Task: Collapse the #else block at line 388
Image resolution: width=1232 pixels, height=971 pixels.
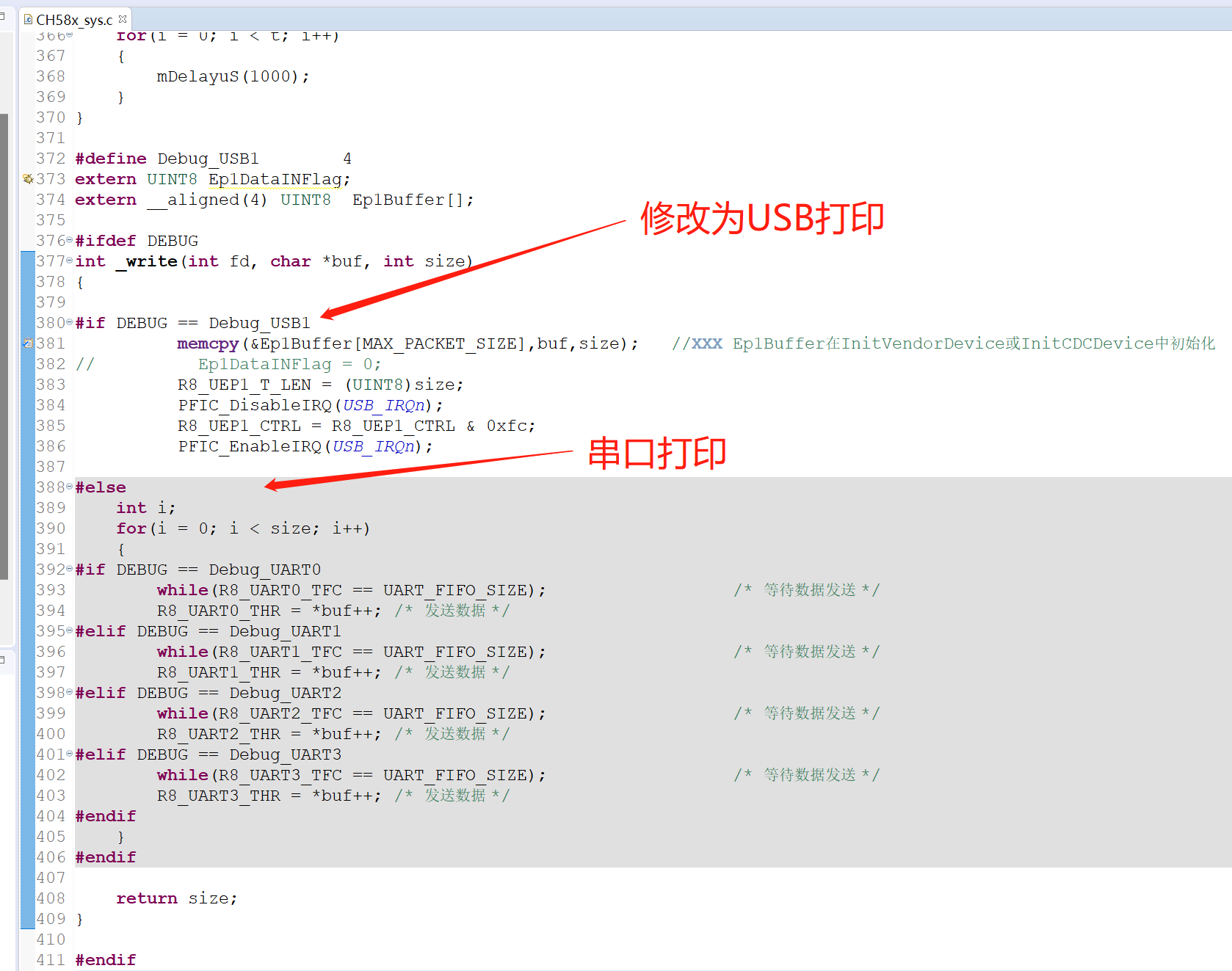Action: point(70,487)
